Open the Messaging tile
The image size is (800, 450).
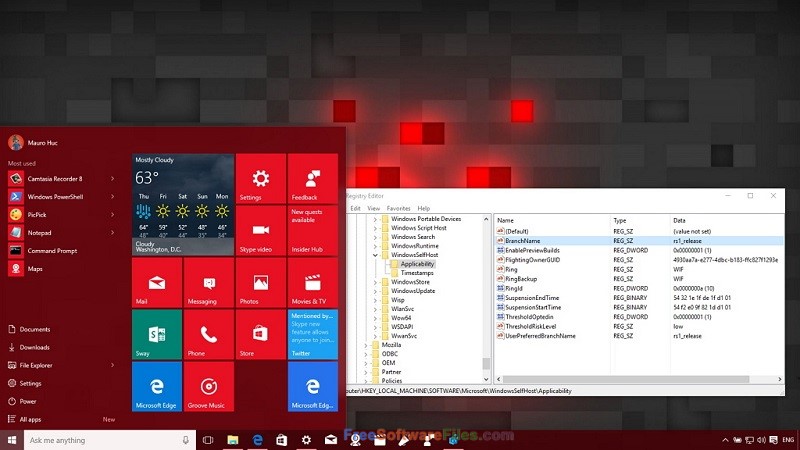(x=209, y=283)
